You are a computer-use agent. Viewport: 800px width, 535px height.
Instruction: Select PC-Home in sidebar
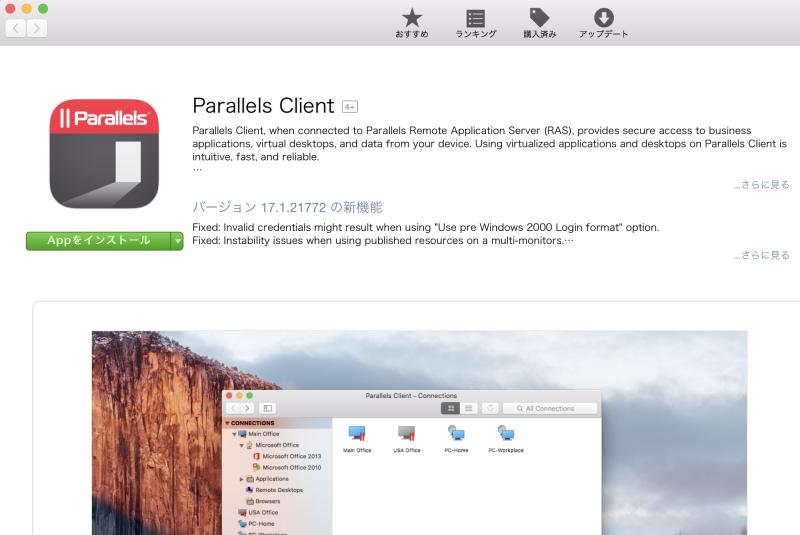point(256,524)
